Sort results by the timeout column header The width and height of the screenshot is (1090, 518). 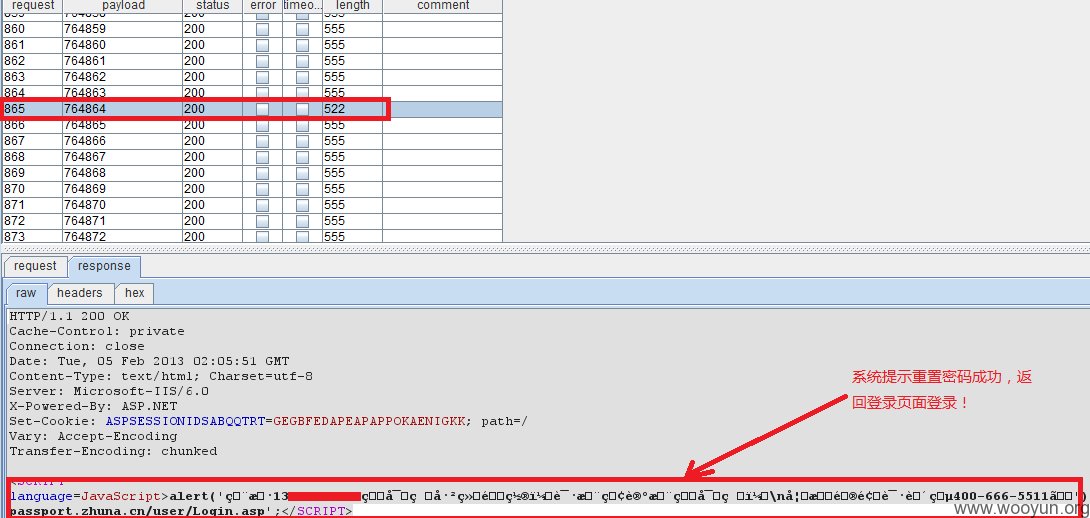click(302, 6)
